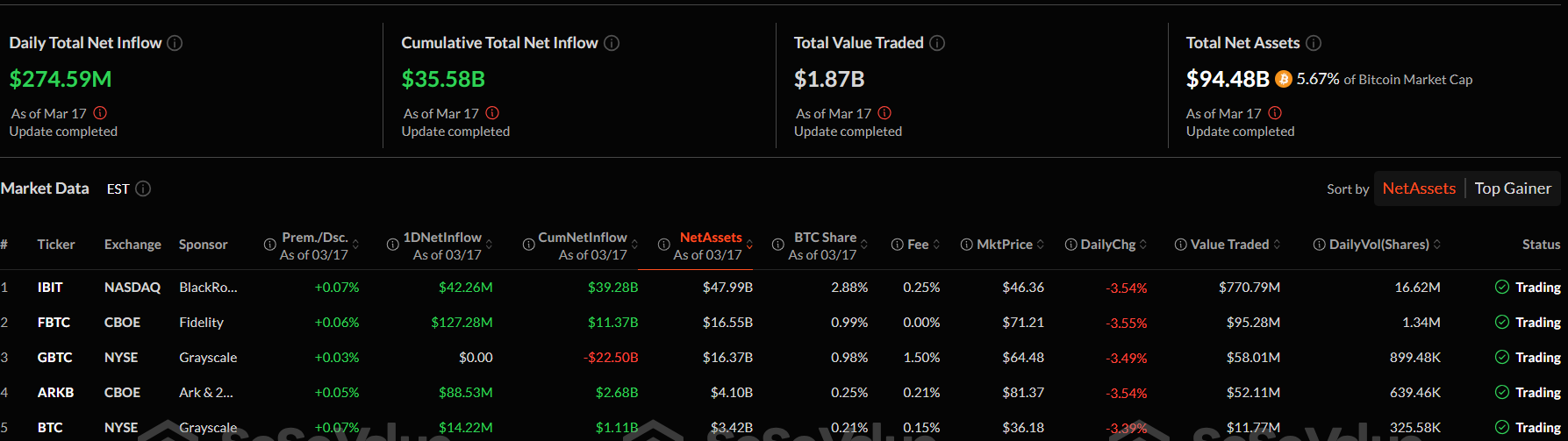Click red alert icon beside Total Net Assets date
The image size is (1568, 441).
[1275, 113]
